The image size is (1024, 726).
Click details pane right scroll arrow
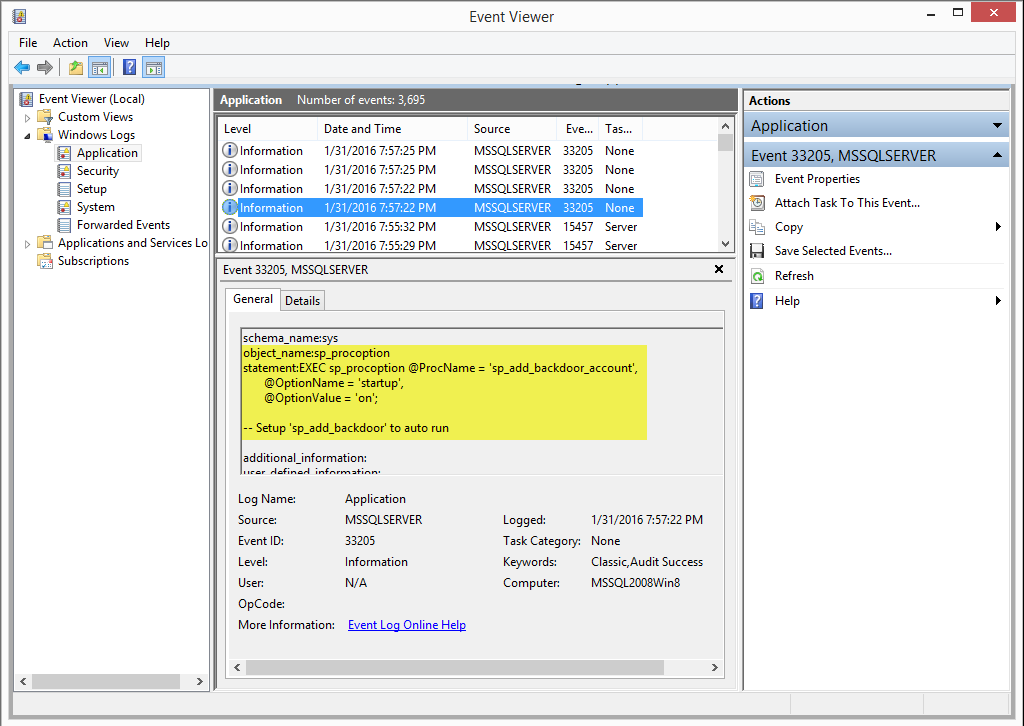pos(714,667)
